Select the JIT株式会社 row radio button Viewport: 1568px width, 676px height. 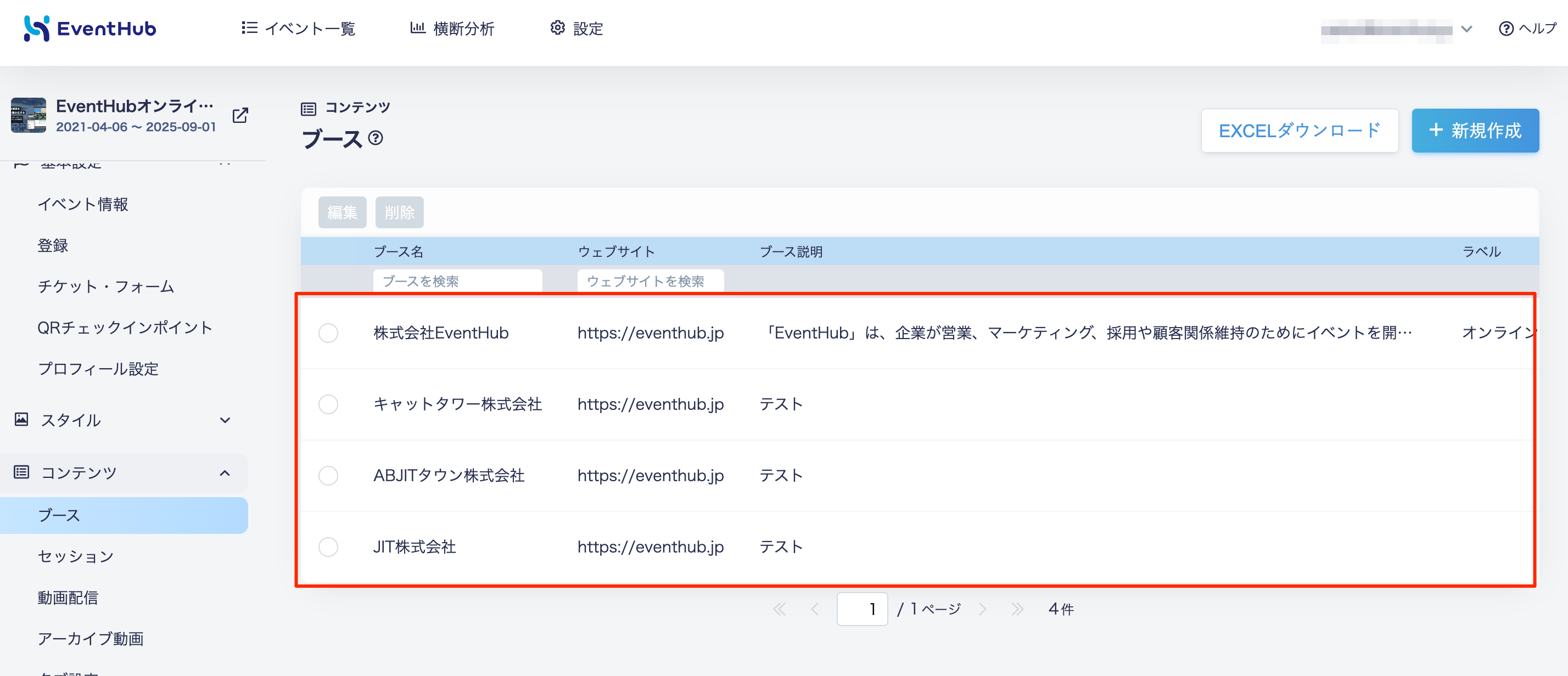(x=328, y=547)
